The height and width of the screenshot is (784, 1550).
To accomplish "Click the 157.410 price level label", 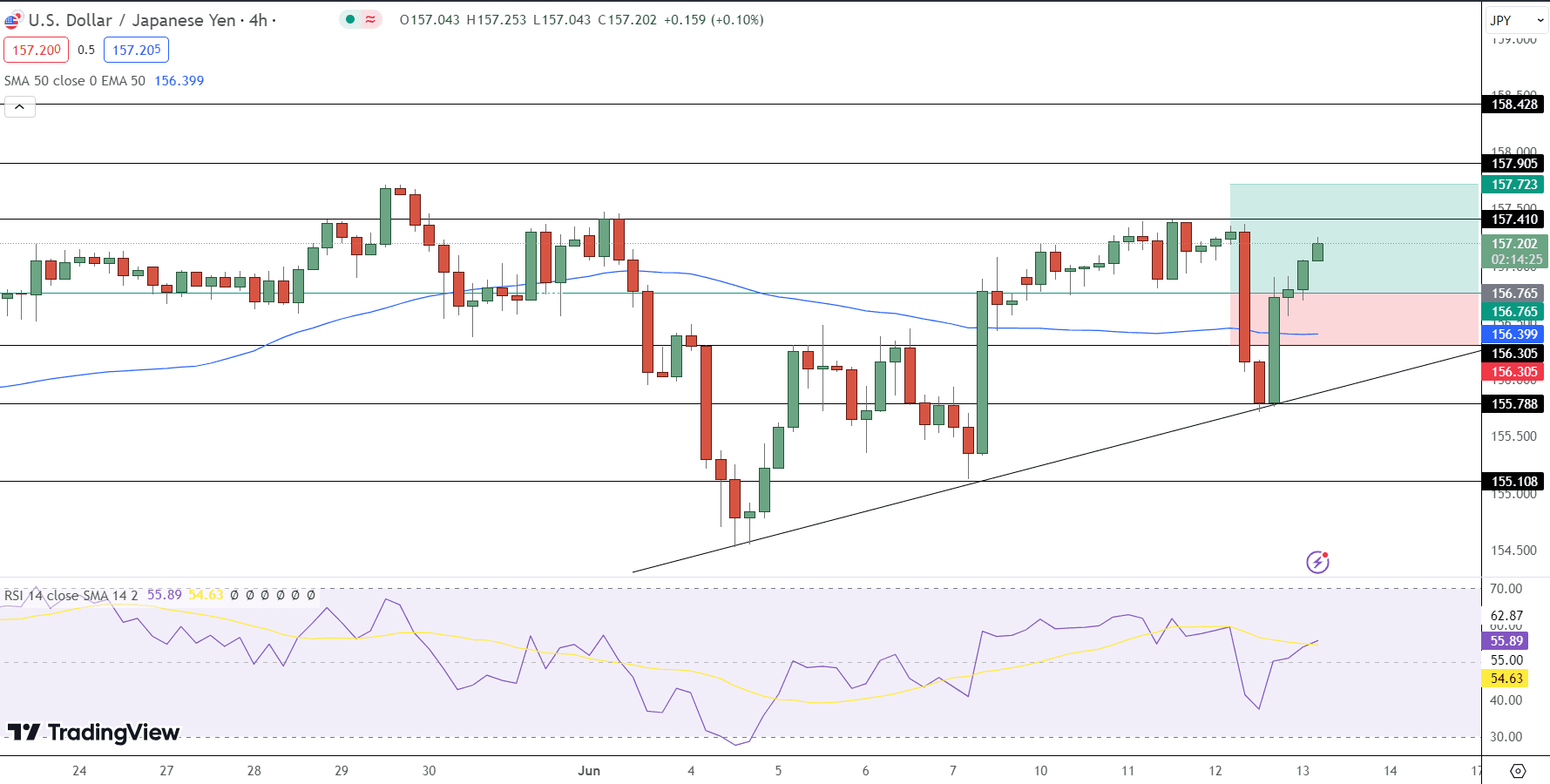I will coord(1514,220).
